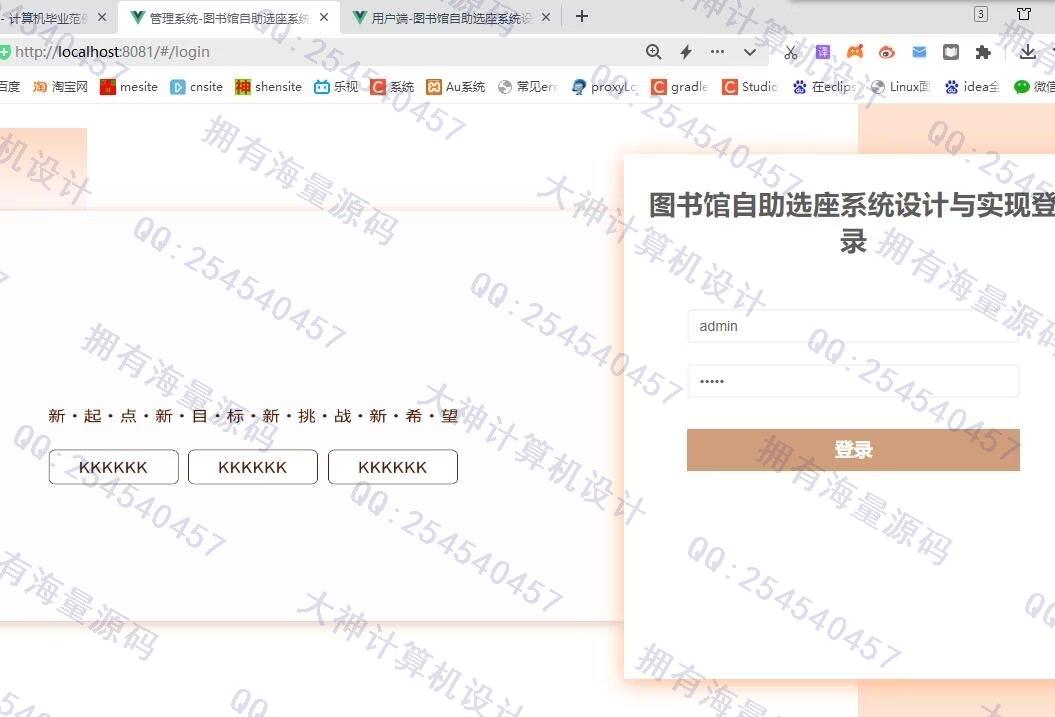Open the proxyLo bookmark
This screenshot has height=717, width=1055.
coord(604,87)
